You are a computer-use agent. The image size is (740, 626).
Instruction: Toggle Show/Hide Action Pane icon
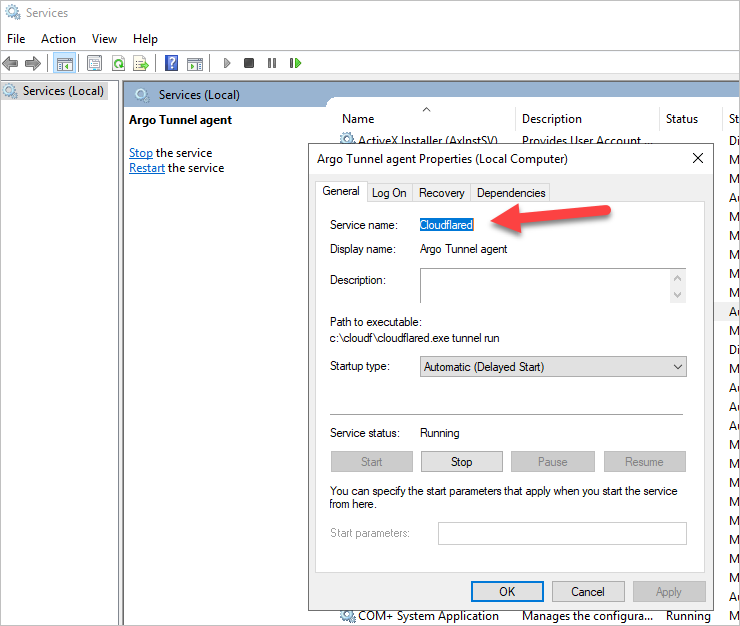(x=194, y=63)
